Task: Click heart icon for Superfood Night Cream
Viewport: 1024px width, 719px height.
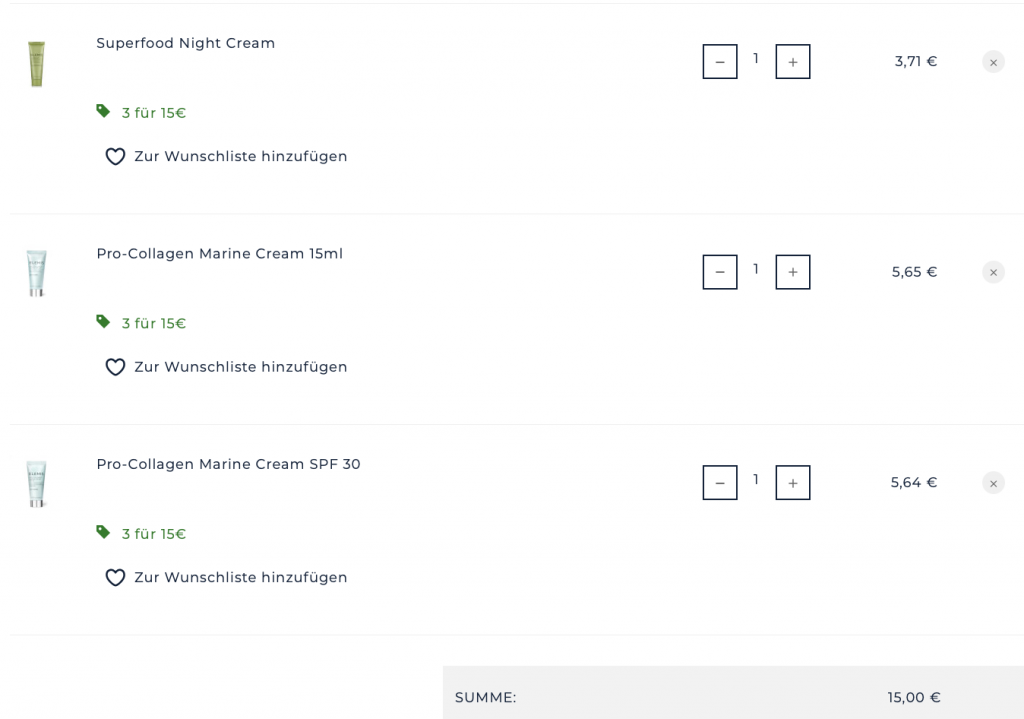Action: pos(115,157)
